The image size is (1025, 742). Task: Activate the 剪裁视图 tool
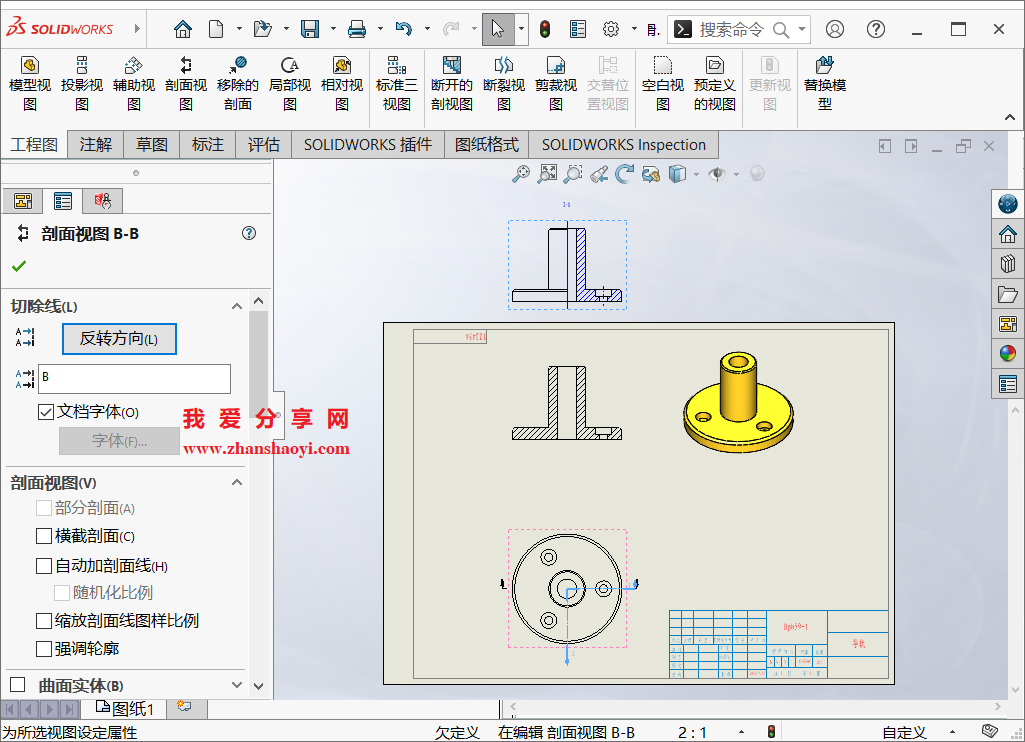click(555, 85)
